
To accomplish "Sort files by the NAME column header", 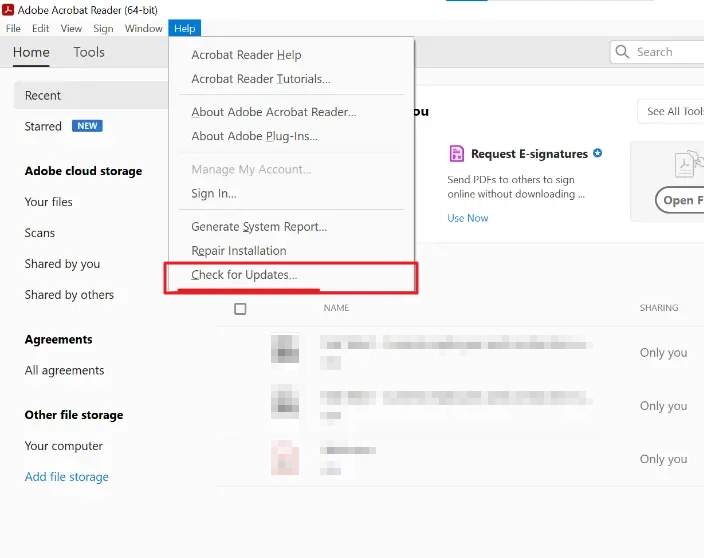I will point(336,308).
